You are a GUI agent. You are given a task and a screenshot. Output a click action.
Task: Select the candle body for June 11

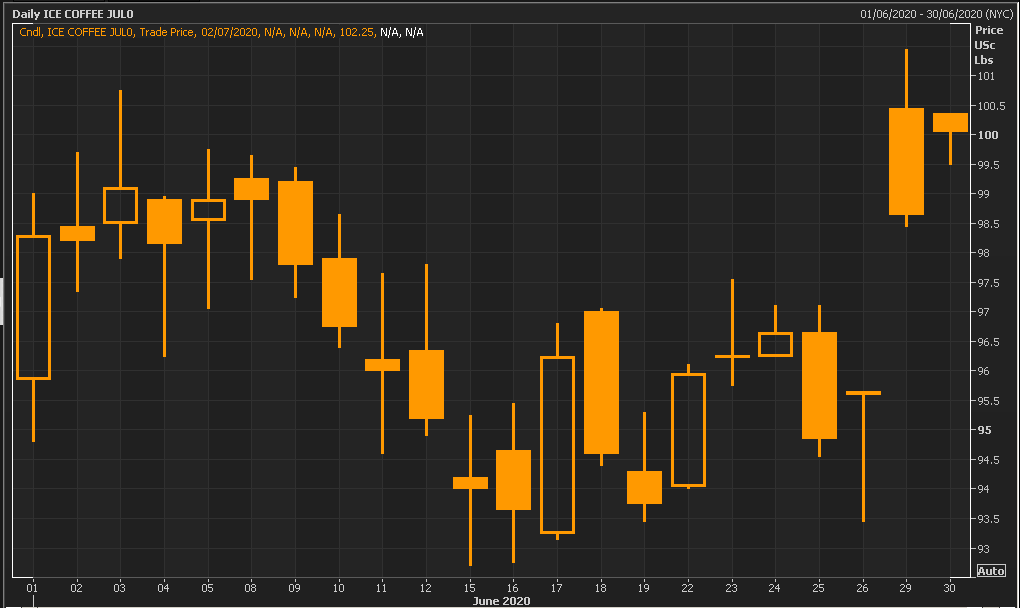(x=382, y=365)
